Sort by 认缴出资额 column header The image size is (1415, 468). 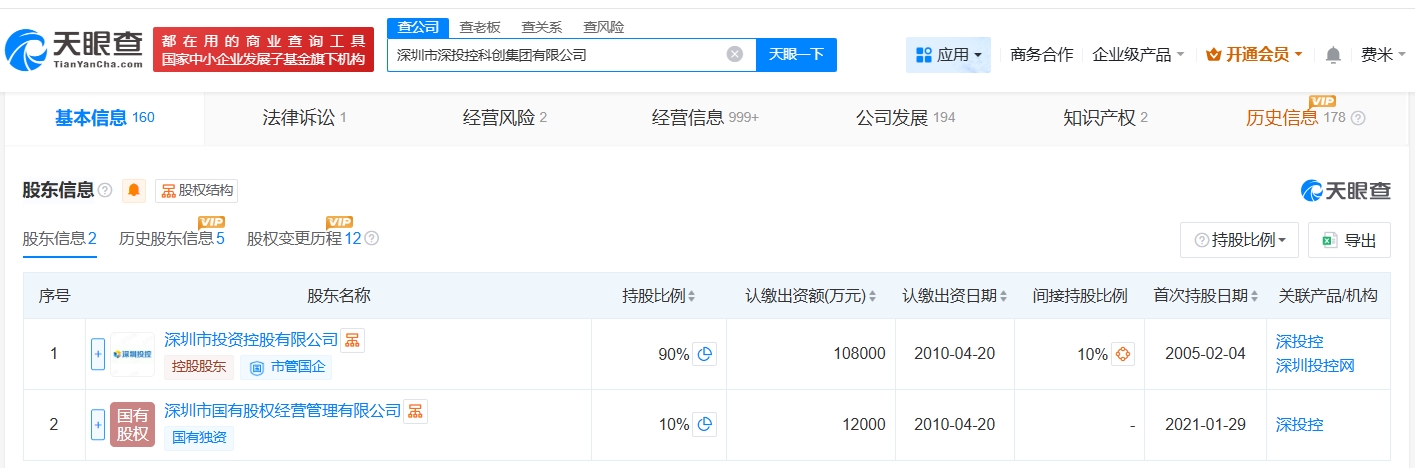810,296
